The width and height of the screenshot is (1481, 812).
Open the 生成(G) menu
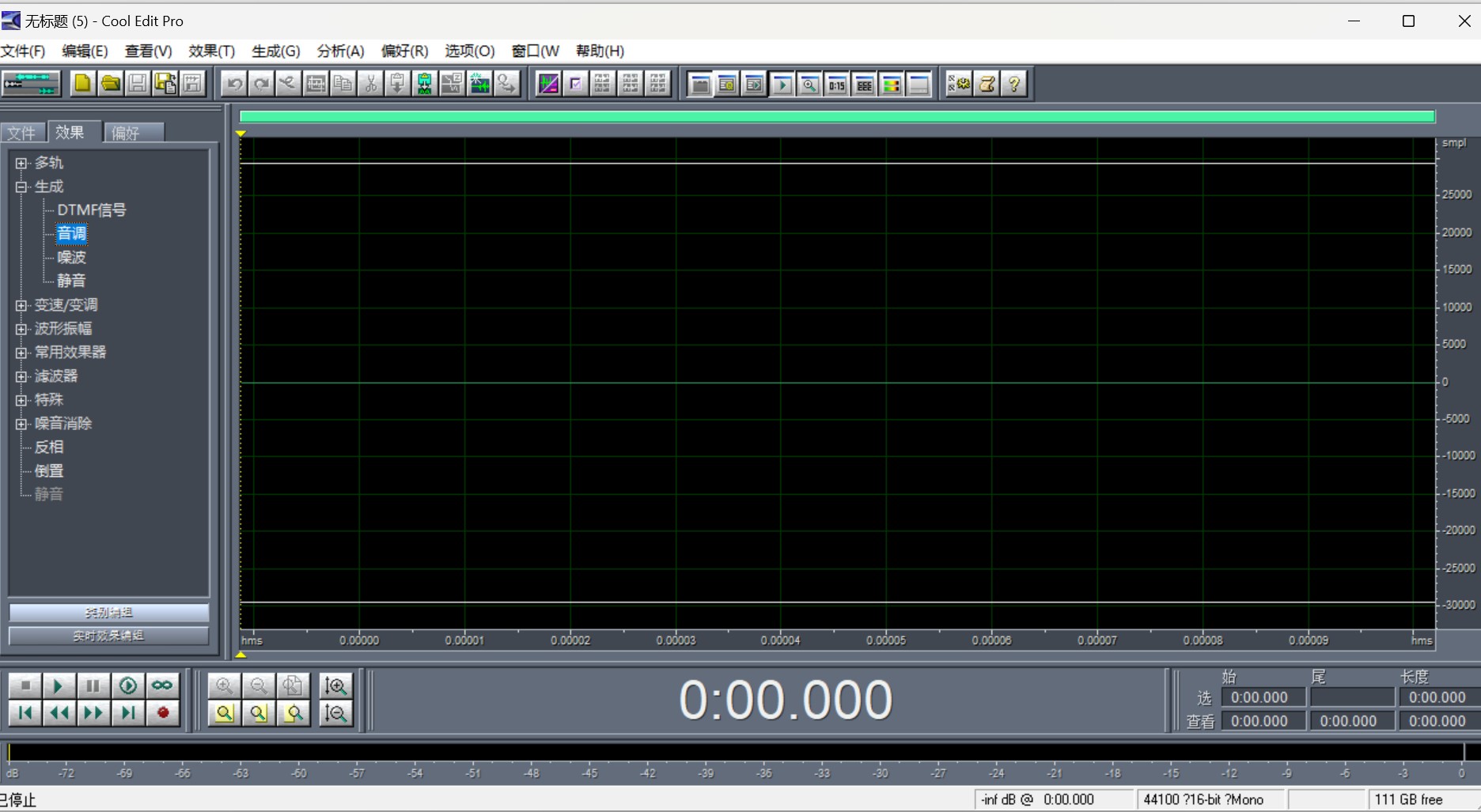[275, 51]
